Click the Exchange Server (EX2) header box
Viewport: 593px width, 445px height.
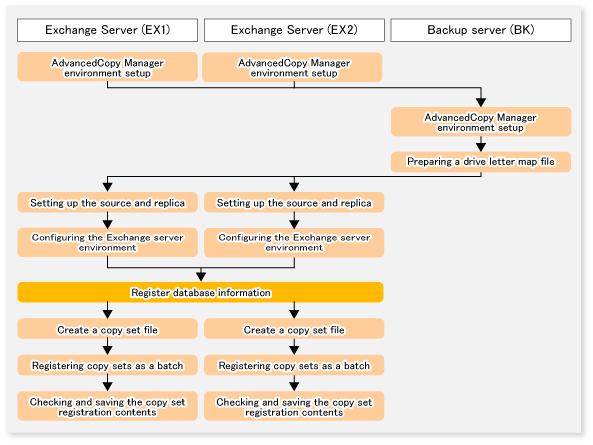(x=294, y=30)
